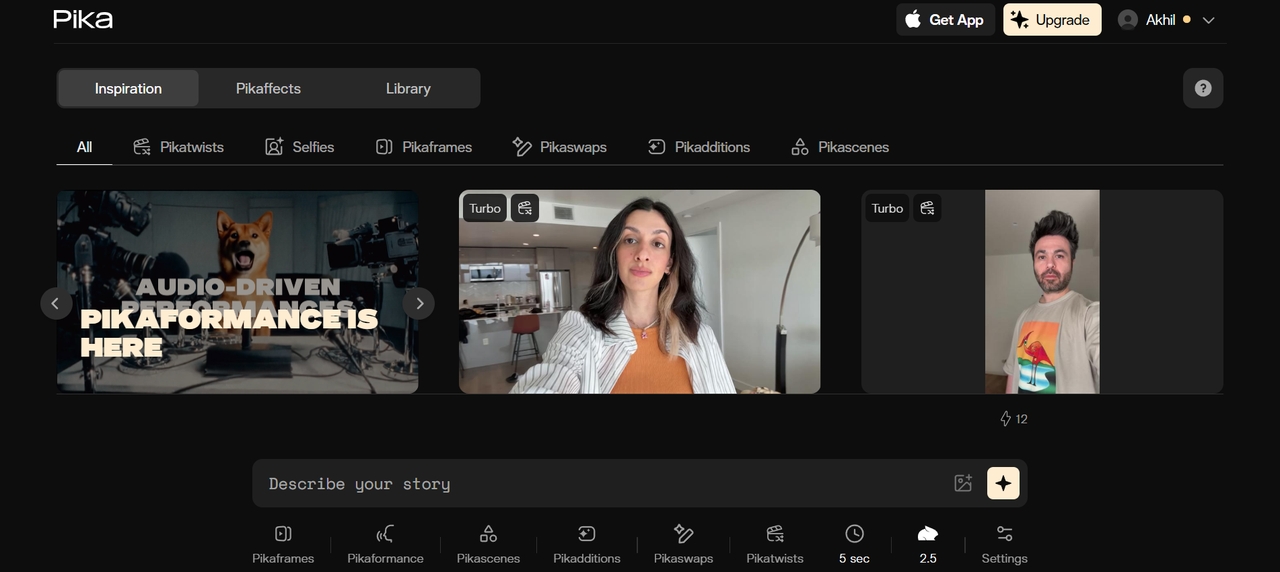Select the All filter tab
The height and width of the screenshot is (572, 1280).
84,147
